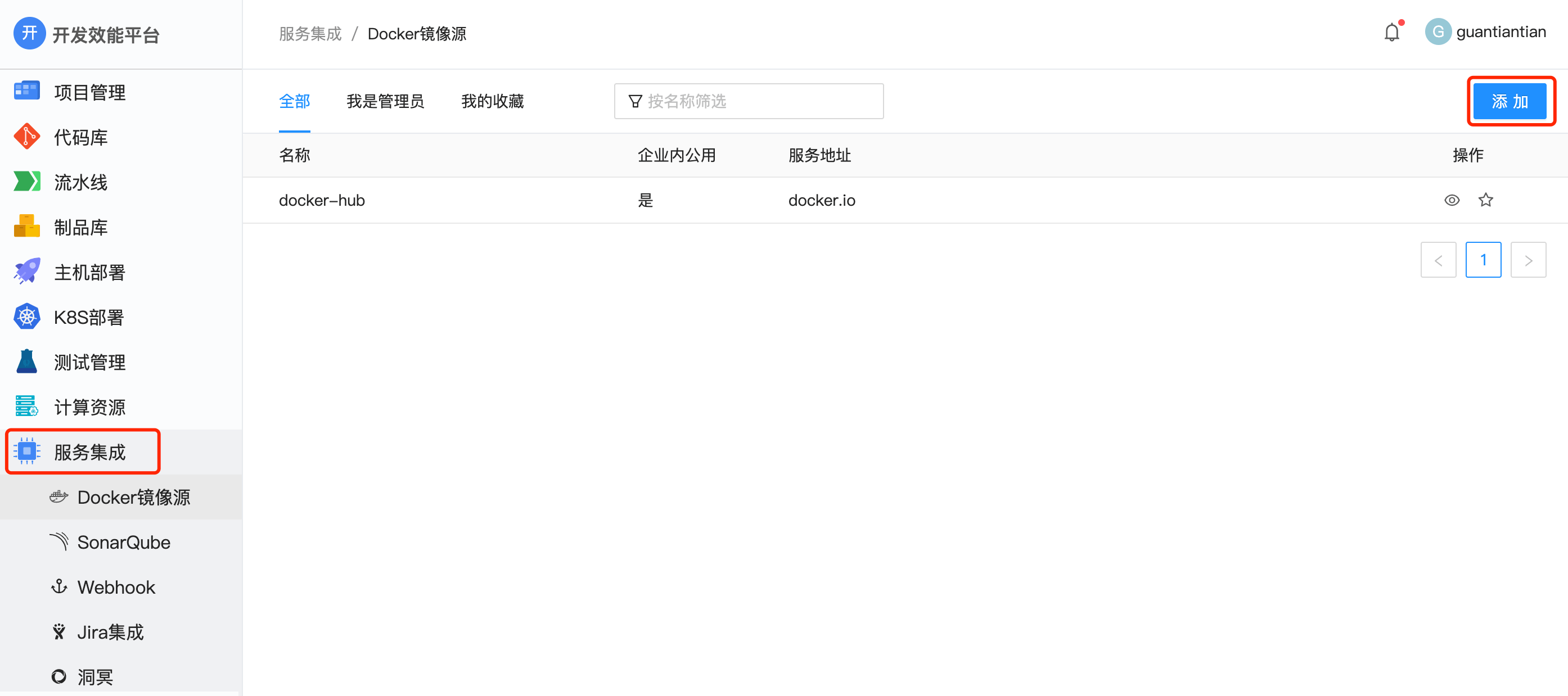Select the Docker镜像源 whale icon
The width and height of the screenshot is (1568, 696).
[x=58, y=497]
